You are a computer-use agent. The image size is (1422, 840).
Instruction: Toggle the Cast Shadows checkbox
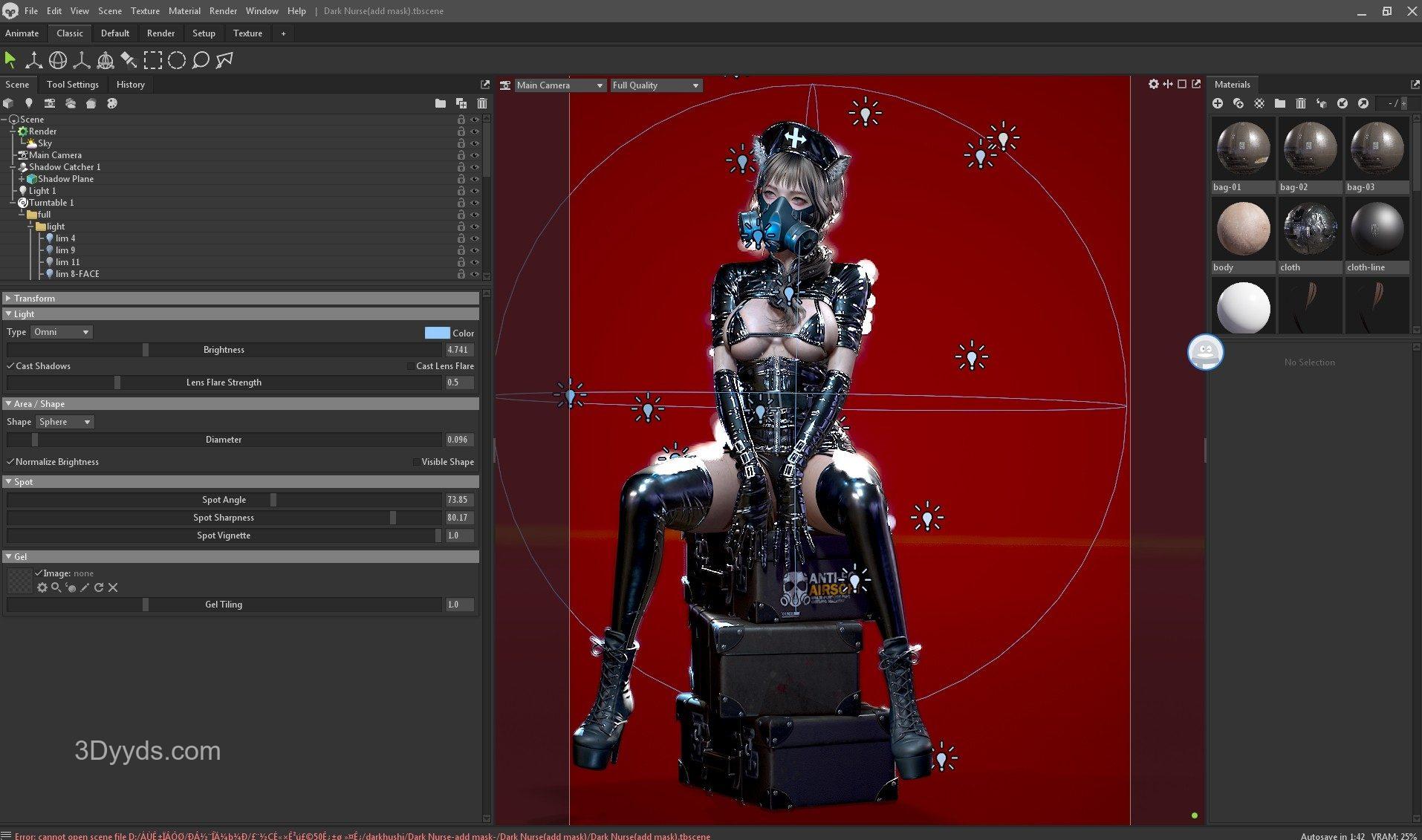tap(10, 366)
